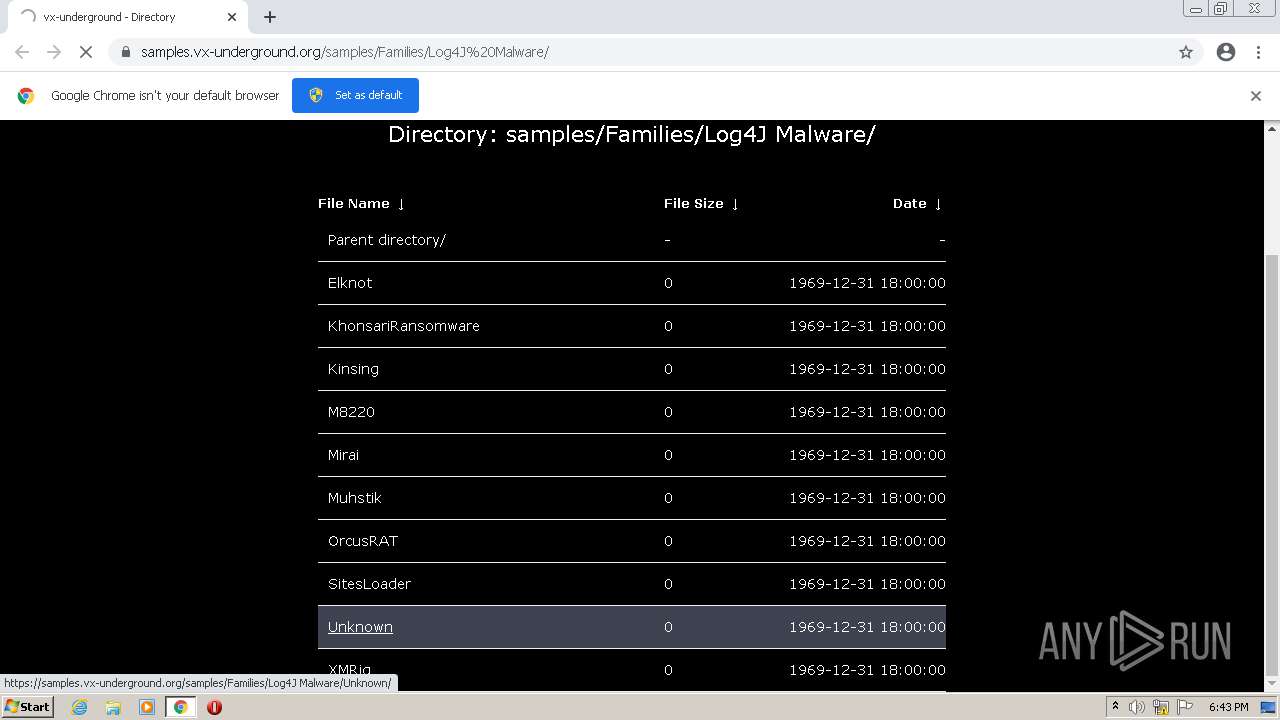Viewport: 1280px width, 720px height.
Task: Open the Kinsing folder
Action: click(353, 369)
